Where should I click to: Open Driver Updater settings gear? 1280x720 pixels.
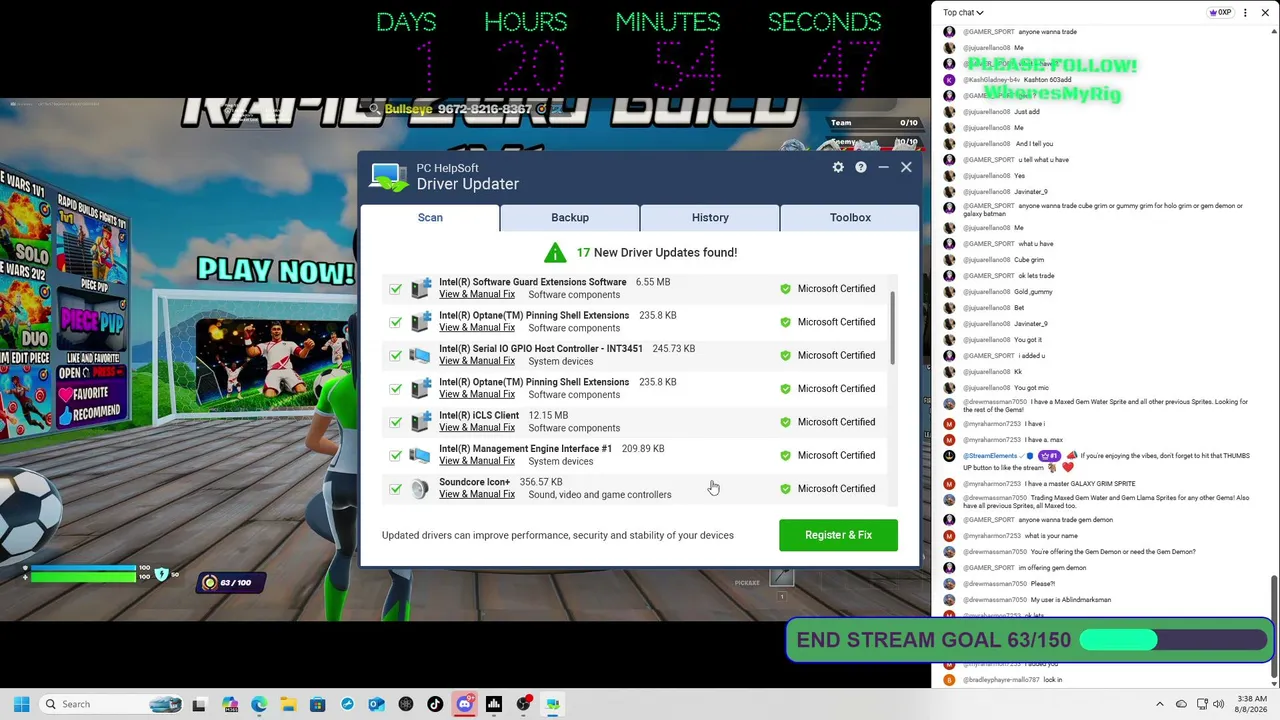tap(838, 167)
